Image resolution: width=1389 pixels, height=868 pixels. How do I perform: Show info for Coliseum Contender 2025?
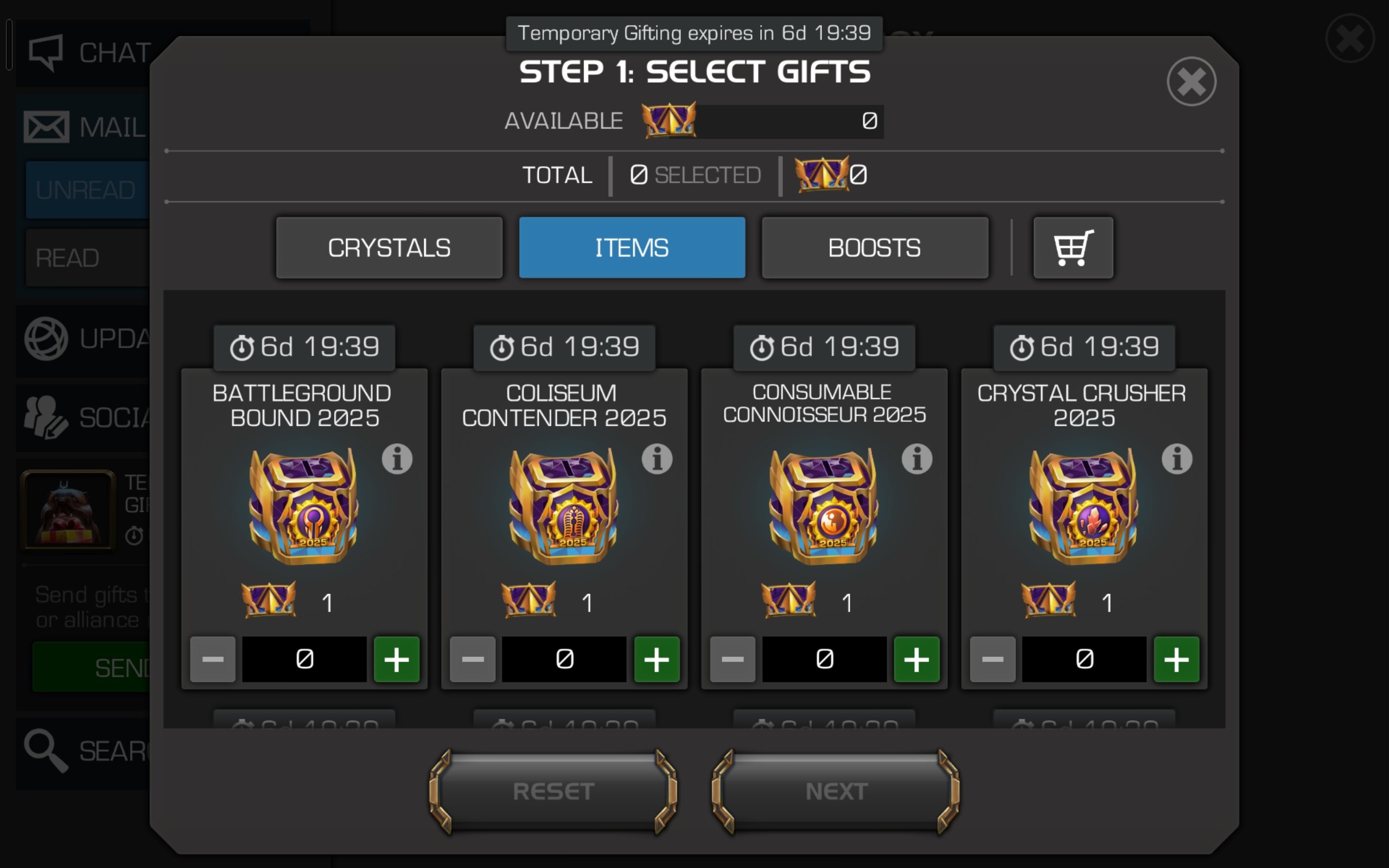click(x=657, y=459)
